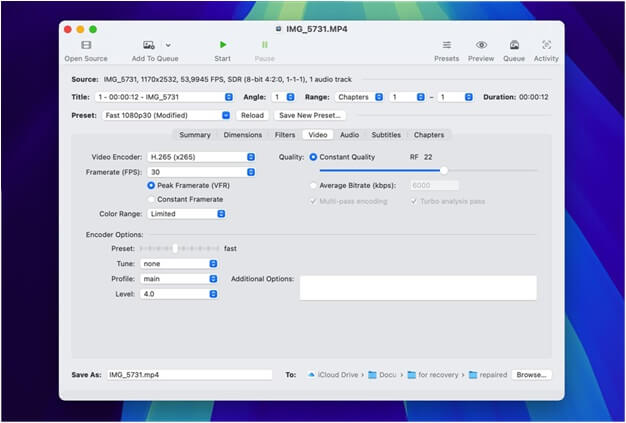Switch to the Dimensions tab
The image size is (626, 423).
[243, 135]
